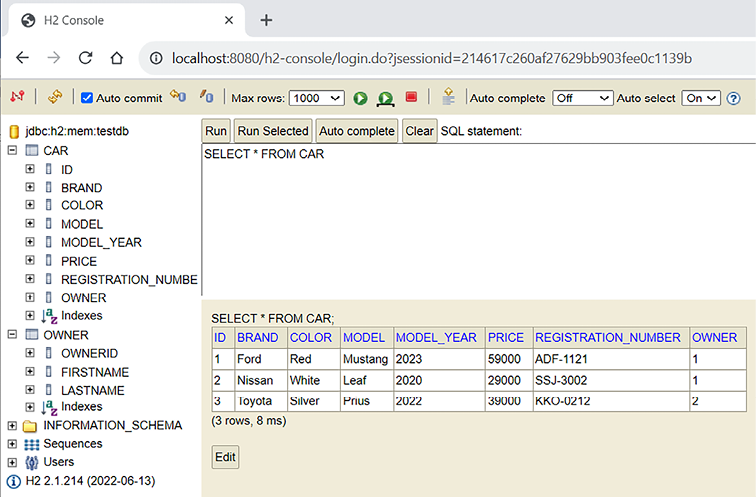The image size is (756, 497).
Task: Click the Rollback icon
Action: (x=178, y=97)
